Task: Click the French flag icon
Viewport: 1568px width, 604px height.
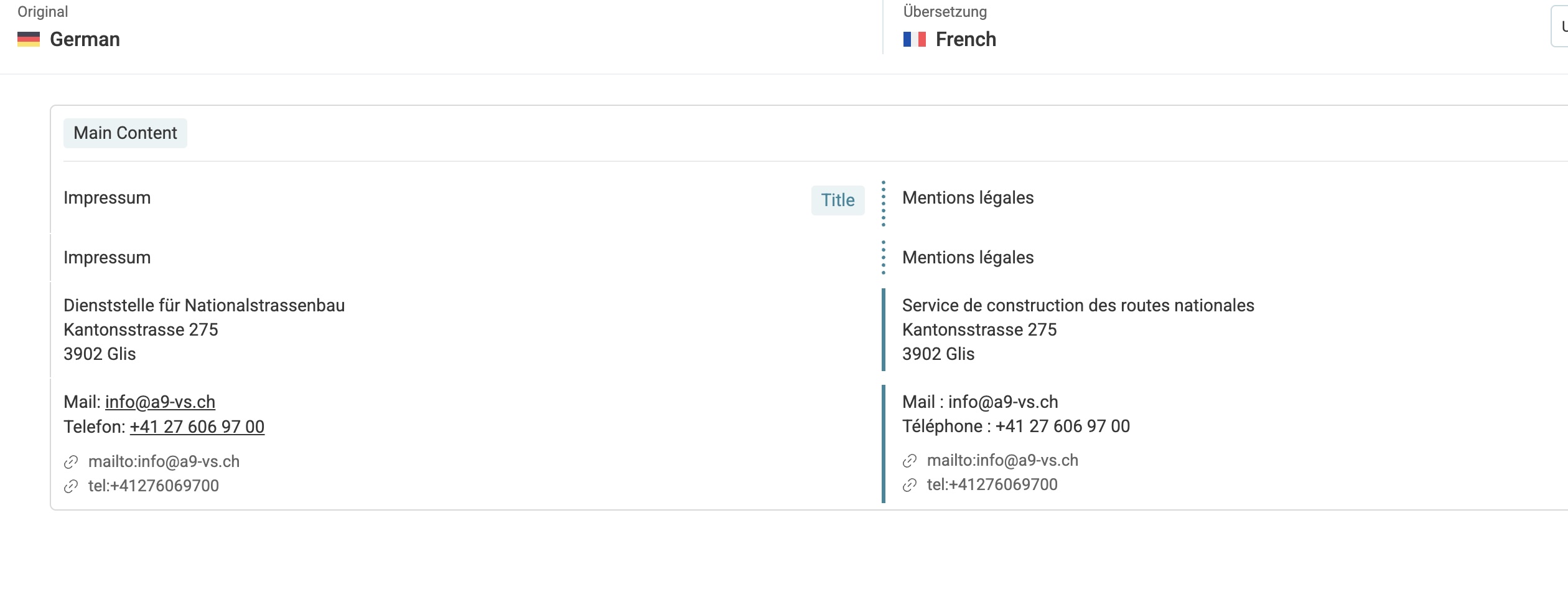Action: pyautogui.click(x=915, y=39)
